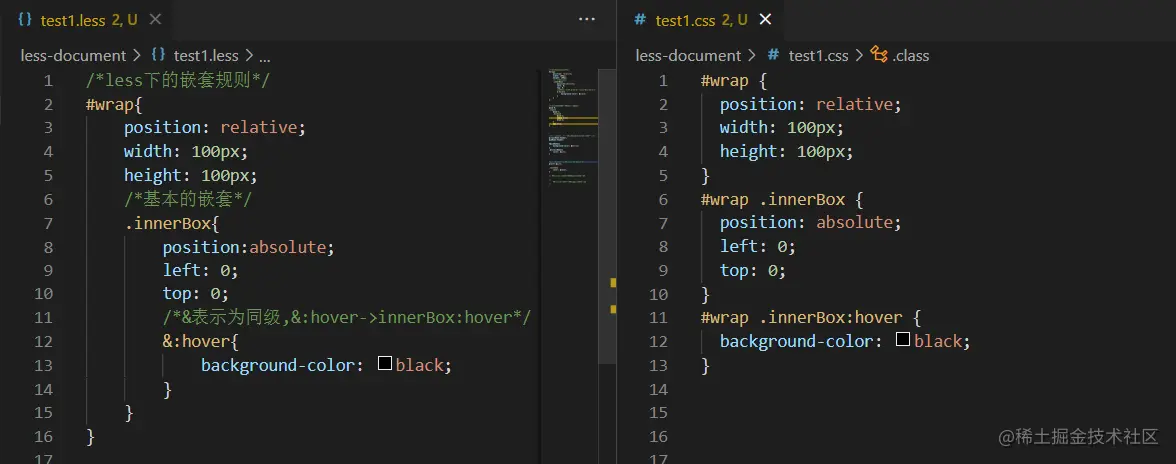Click '#wrap {' on css line 1
The height and width of the screenshot is (464, 1176).
734,80
